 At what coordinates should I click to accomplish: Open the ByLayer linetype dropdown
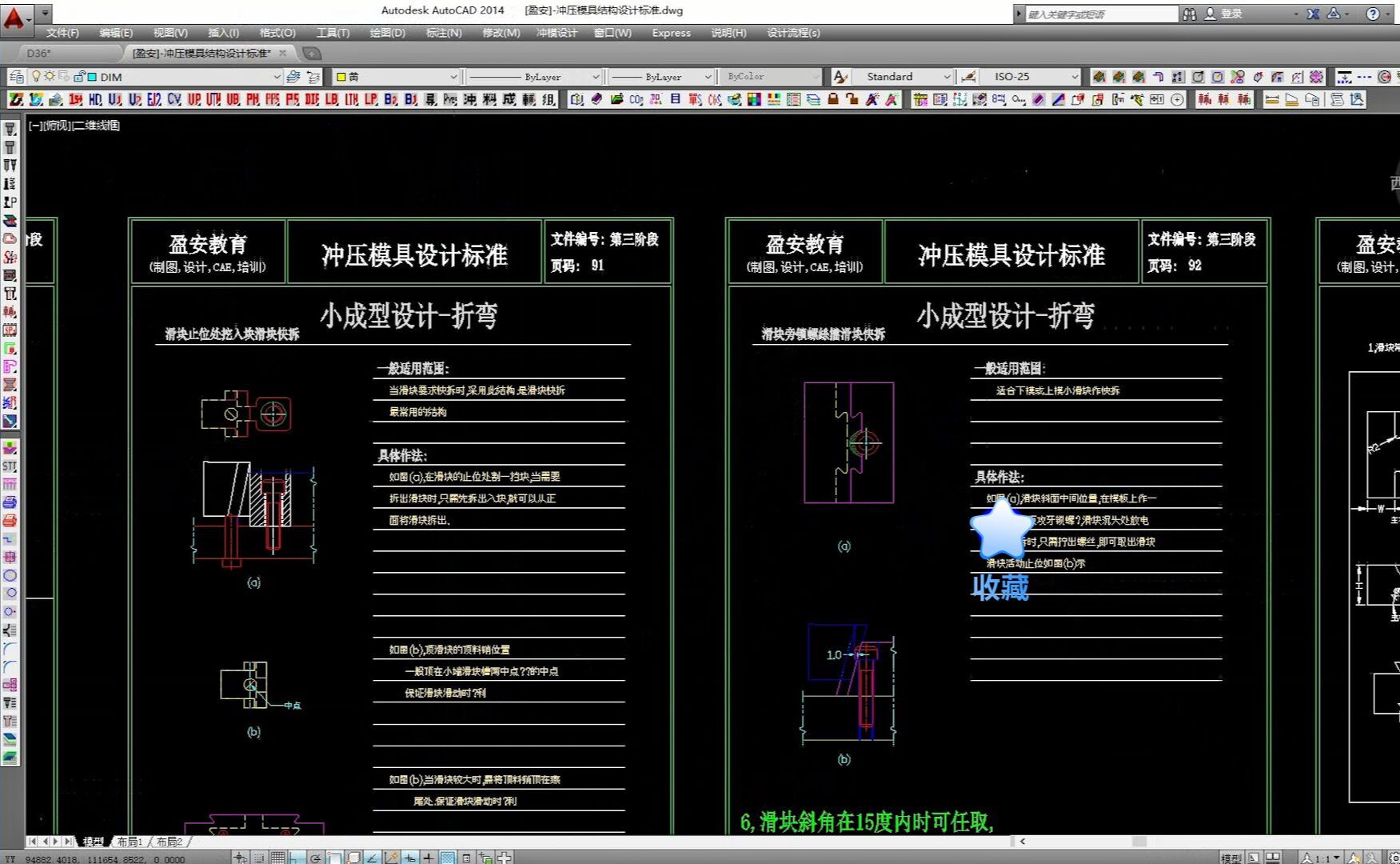point(596,77)
